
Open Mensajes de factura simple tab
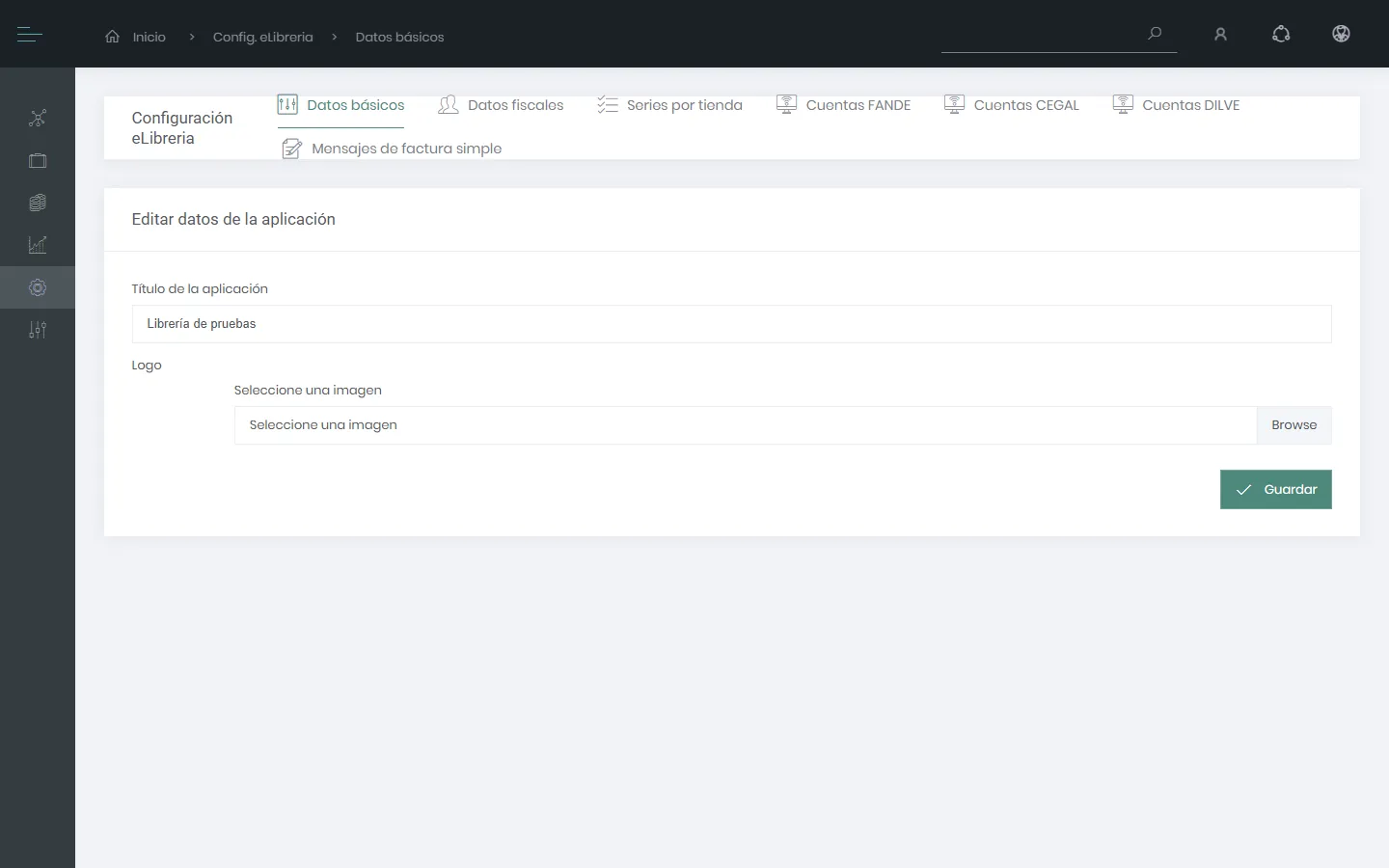(391, 149)
